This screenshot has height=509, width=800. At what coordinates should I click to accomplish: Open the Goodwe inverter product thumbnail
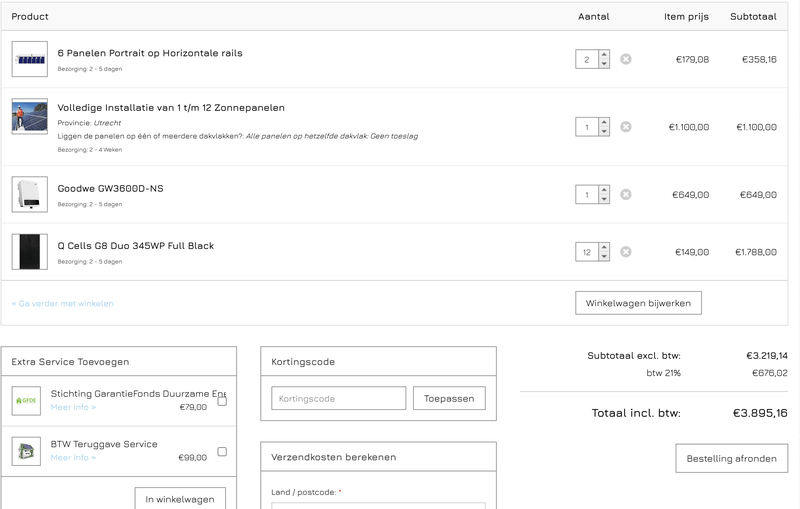(30, 194)
